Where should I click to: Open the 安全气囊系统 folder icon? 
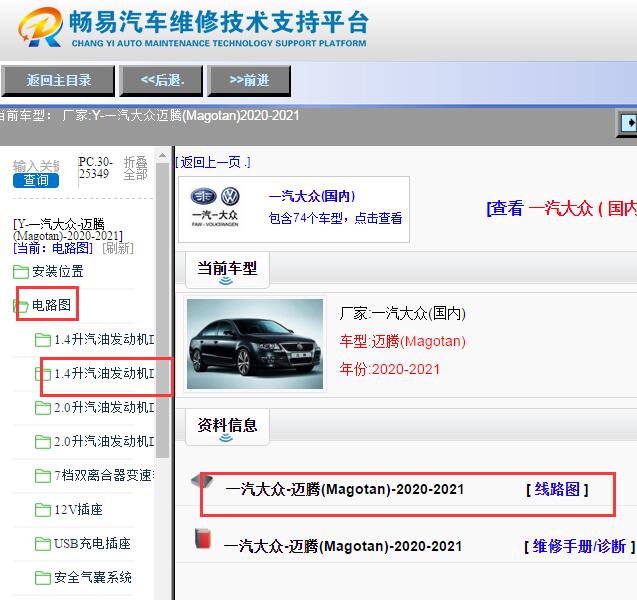tap(43, 578)
